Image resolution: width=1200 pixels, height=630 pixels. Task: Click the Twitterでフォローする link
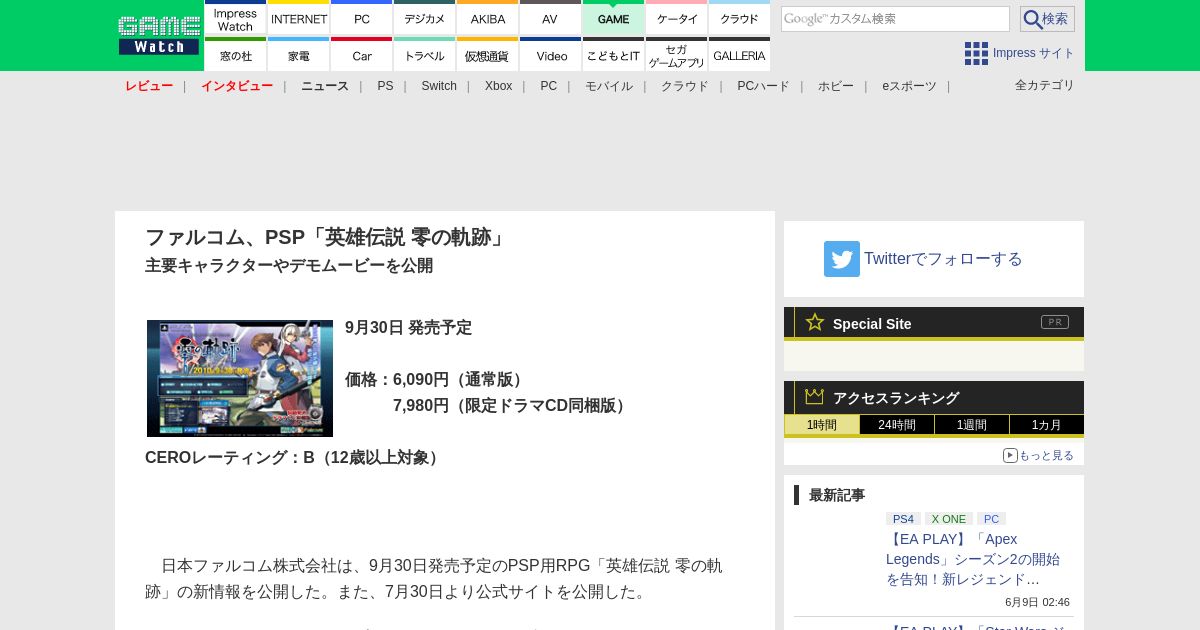943,259
